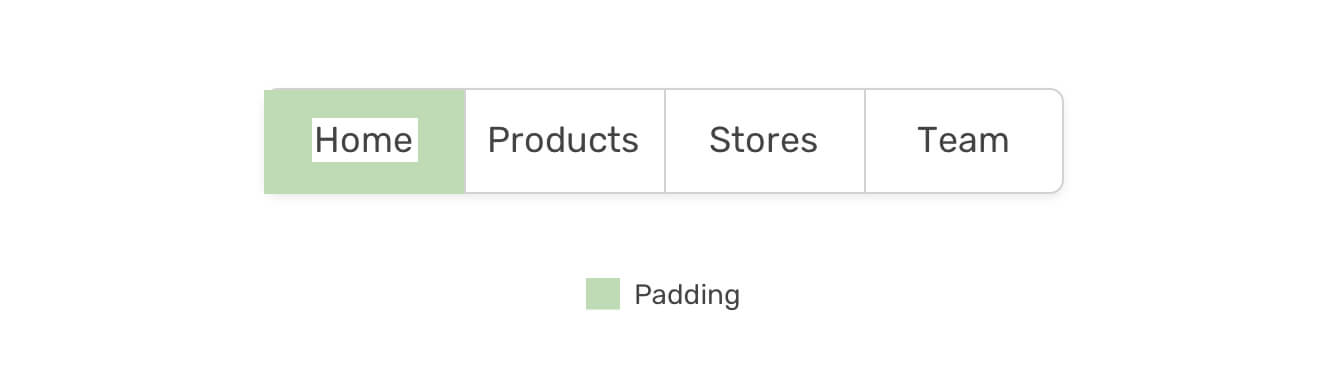
Task: Go to the Team tab
Action: pos(963,141)
